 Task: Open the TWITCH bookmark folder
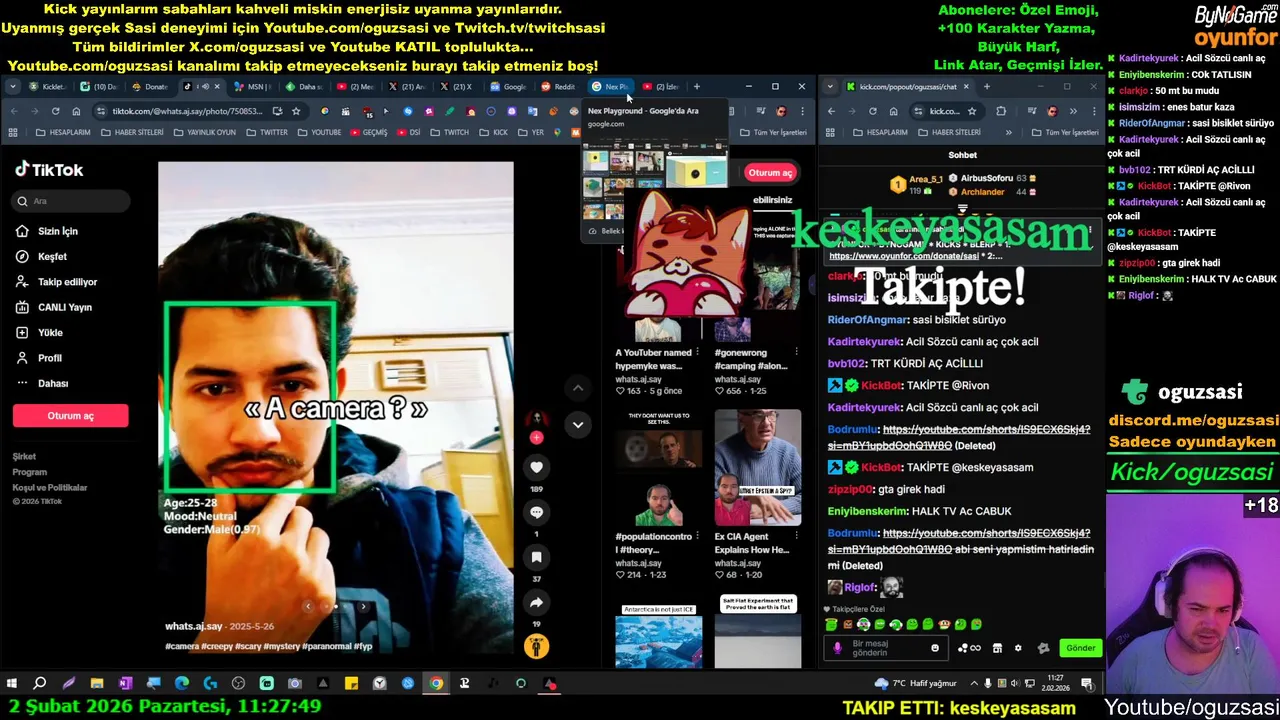tap(450, 132)
